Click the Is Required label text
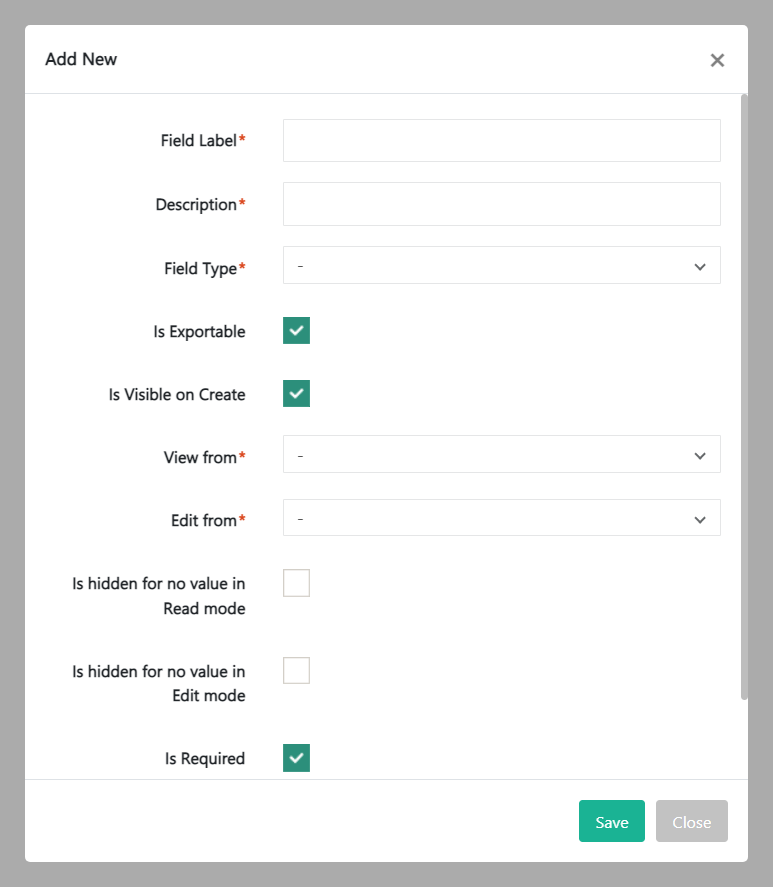This screenshot has height=887, width=773. pos(205,759)
